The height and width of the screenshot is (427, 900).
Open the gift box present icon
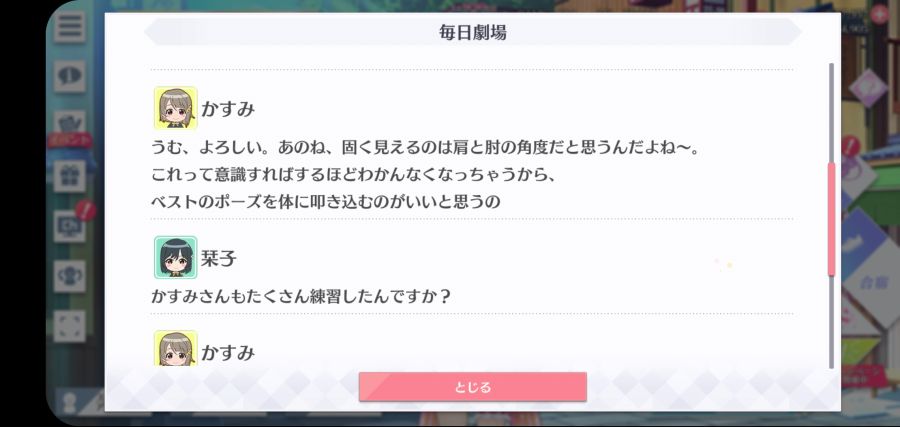(x=70, y=176)
